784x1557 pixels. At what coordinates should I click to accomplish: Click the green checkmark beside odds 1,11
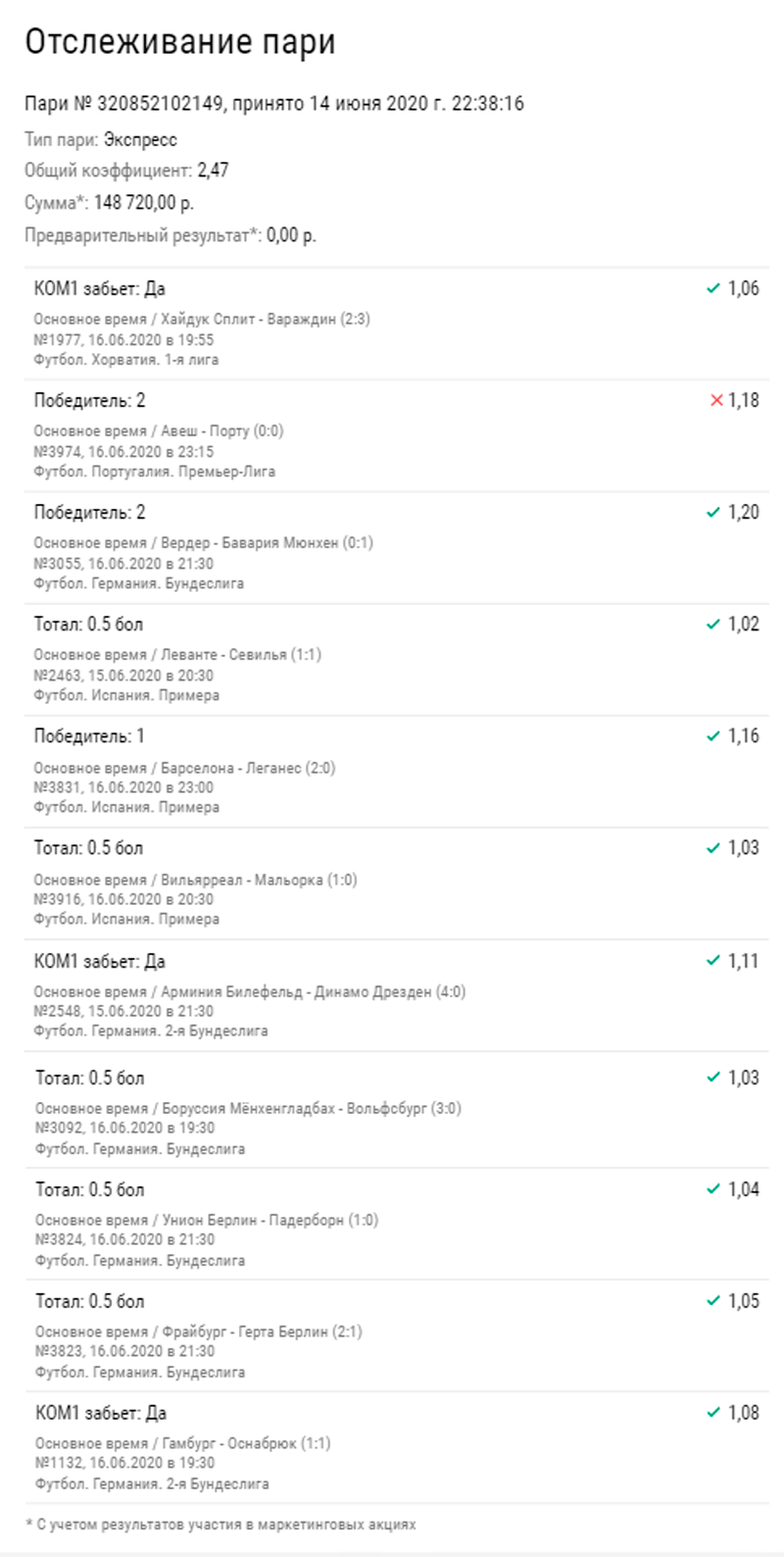click(713, 961)
